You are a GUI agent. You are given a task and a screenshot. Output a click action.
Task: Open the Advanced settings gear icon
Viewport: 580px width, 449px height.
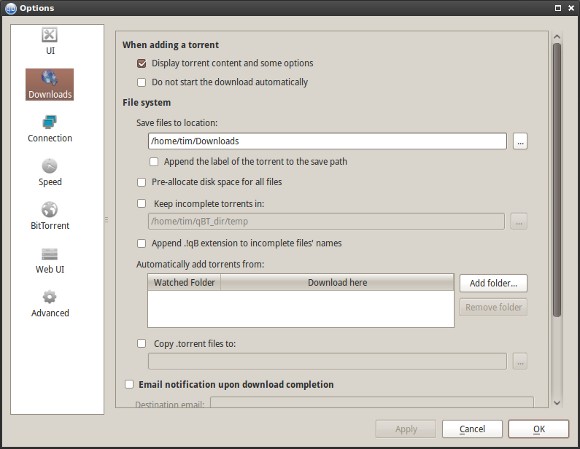click(x=50, y=297)
